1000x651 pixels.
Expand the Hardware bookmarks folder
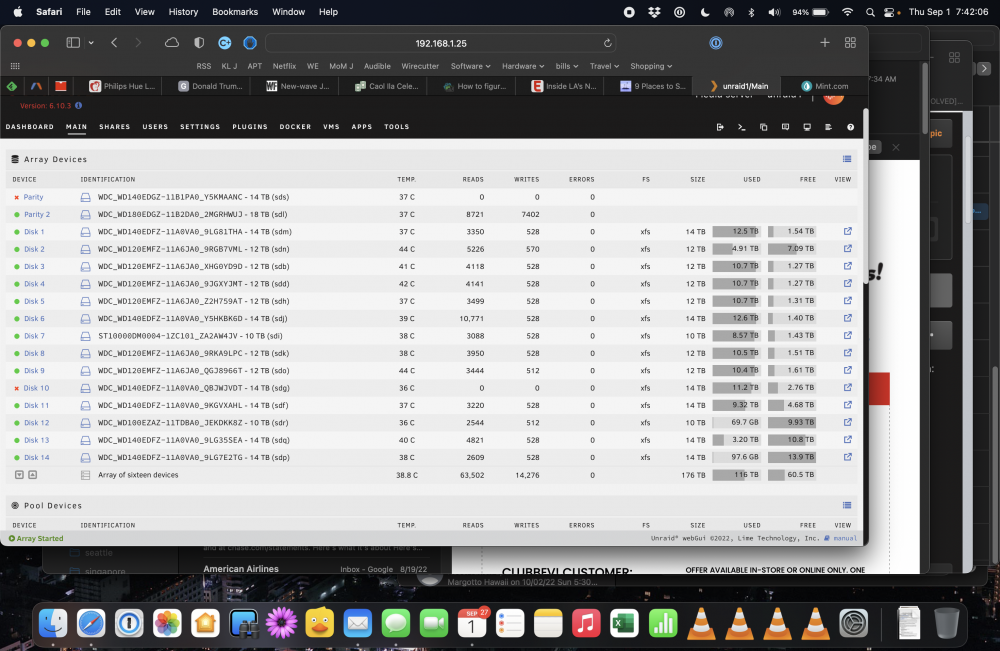coord(523,66)
